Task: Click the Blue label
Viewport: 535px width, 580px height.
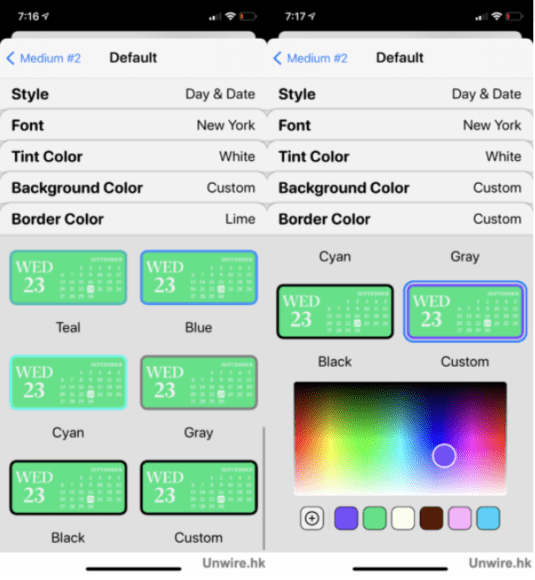Action: point(199,327)
